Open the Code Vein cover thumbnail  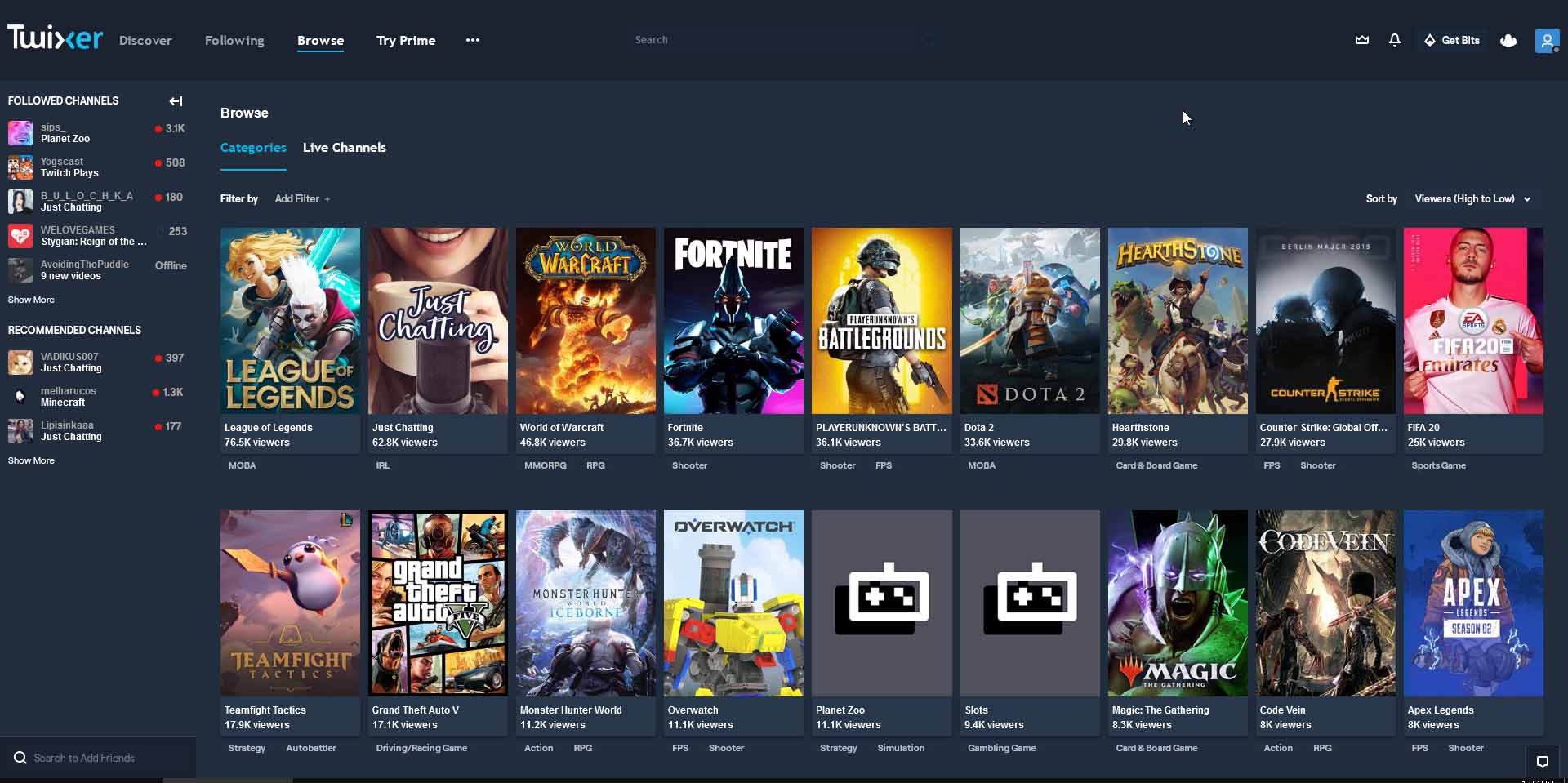pos(1325,603)
